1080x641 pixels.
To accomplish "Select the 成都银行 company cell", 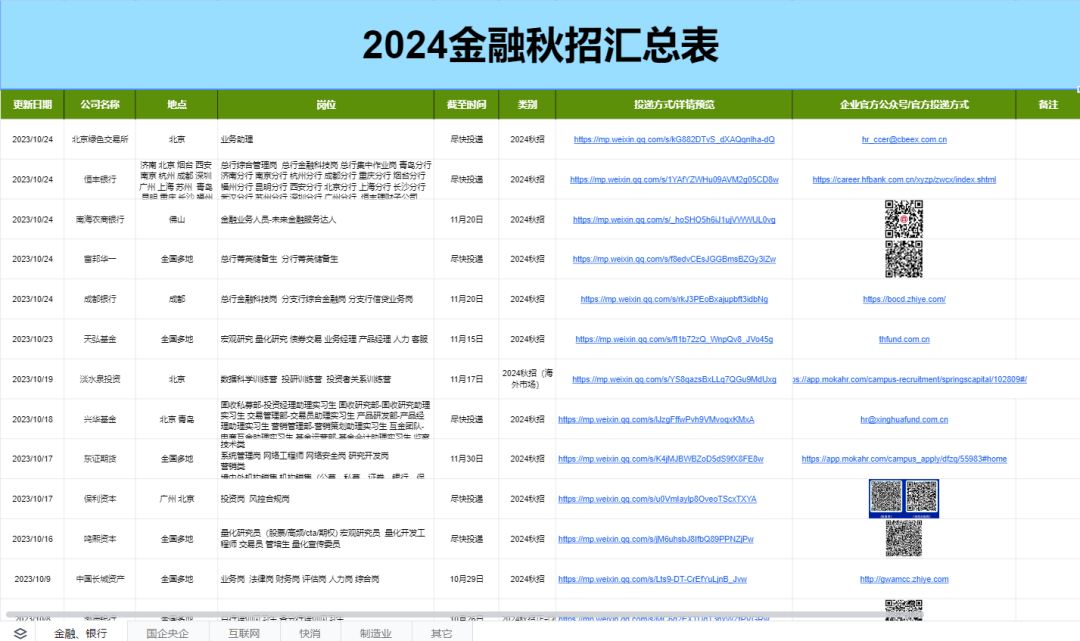I will 100,299.
